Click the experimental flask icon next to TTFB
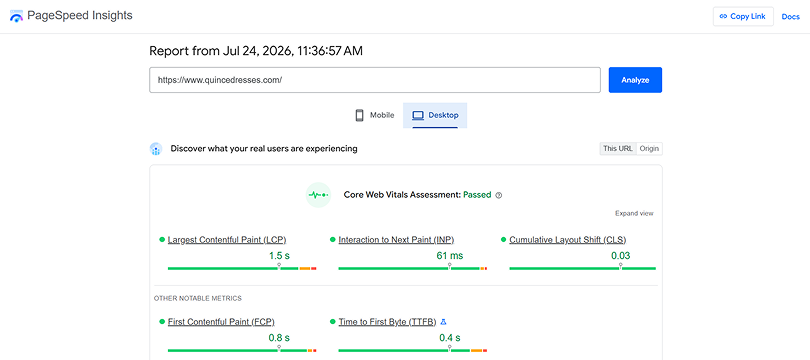This screenshot has width=810, height=360. tap(443, 322)
